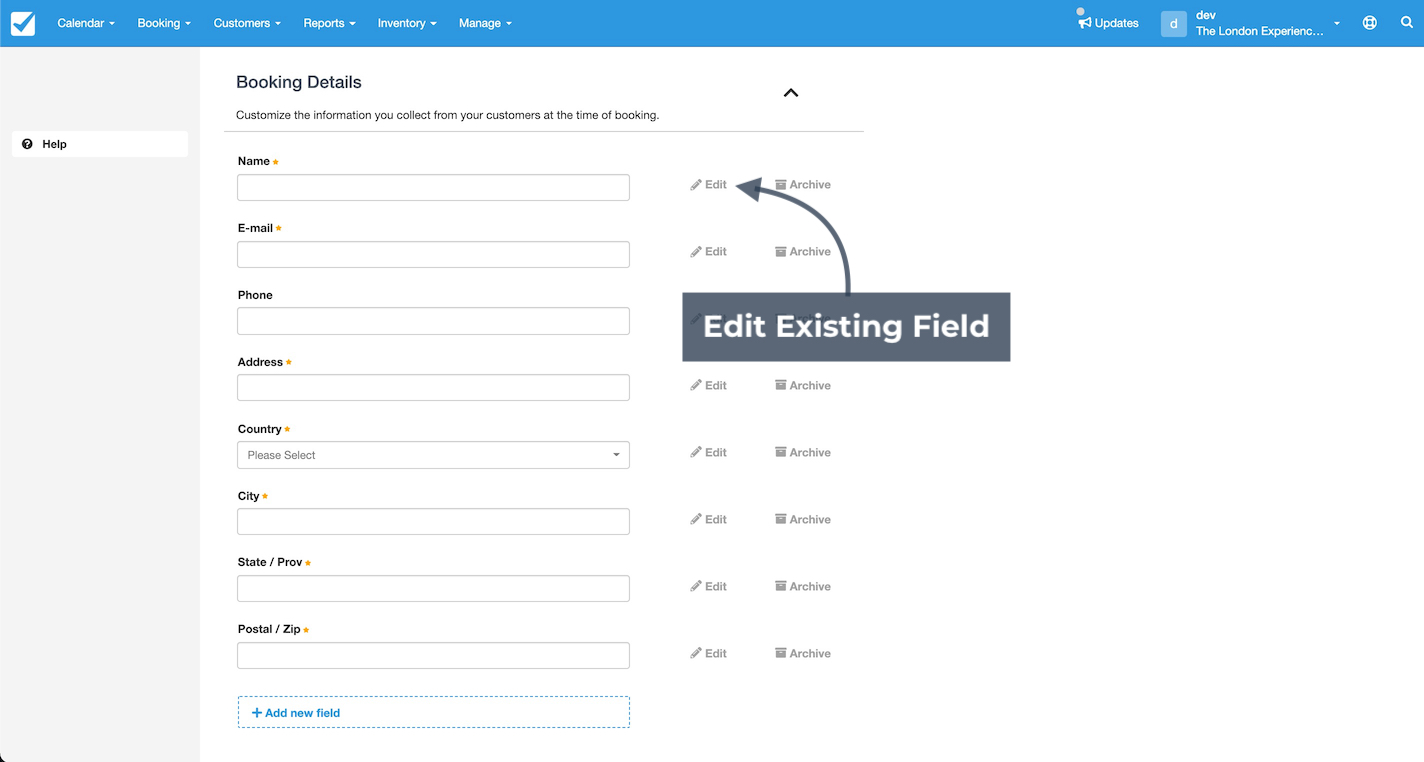1424x762 pixels.
Task: Focus the State / Prov input field
Action: (433, 589)
